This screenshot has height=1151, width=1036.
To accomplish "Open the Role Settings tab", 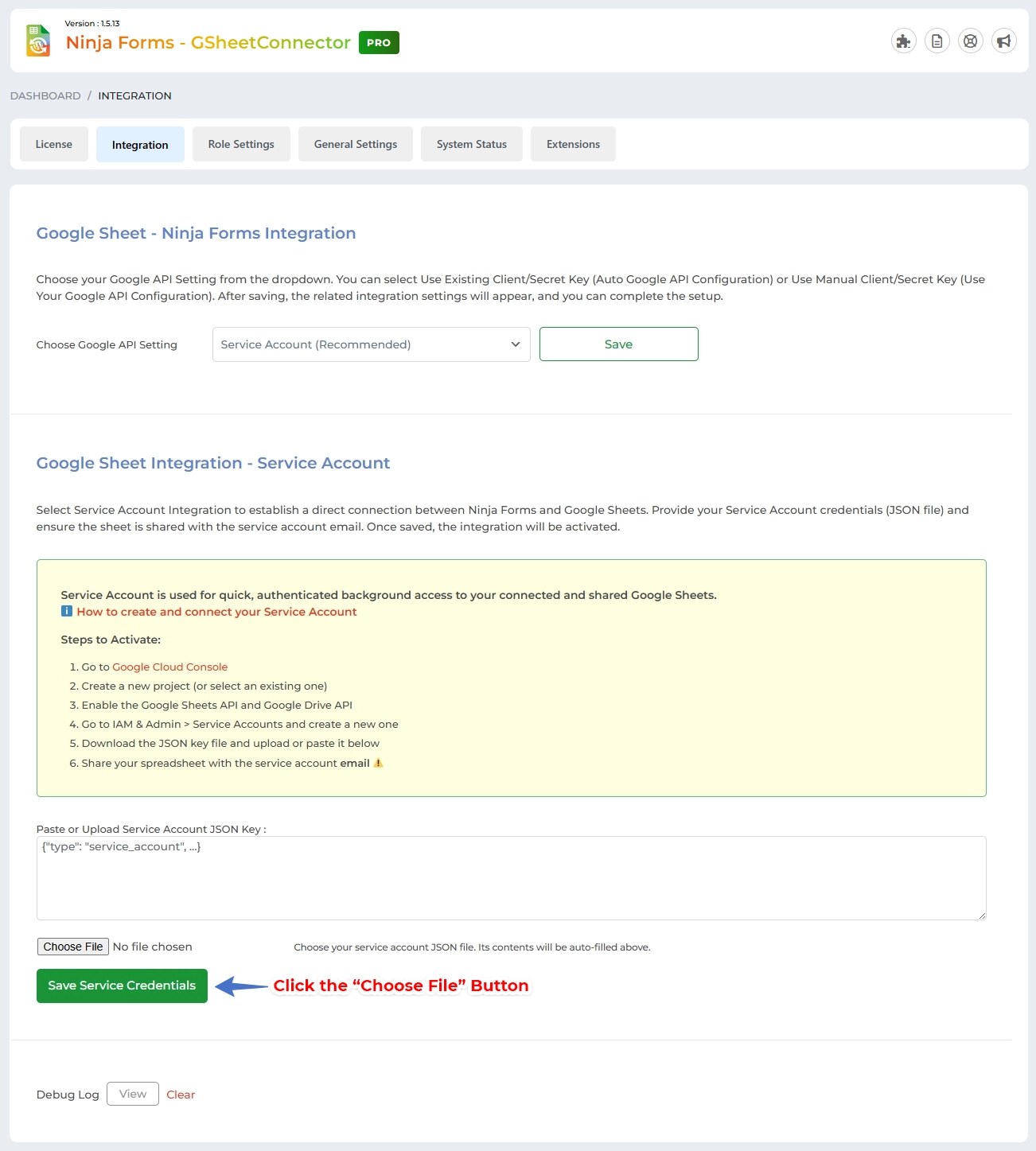I will point(241,144).
